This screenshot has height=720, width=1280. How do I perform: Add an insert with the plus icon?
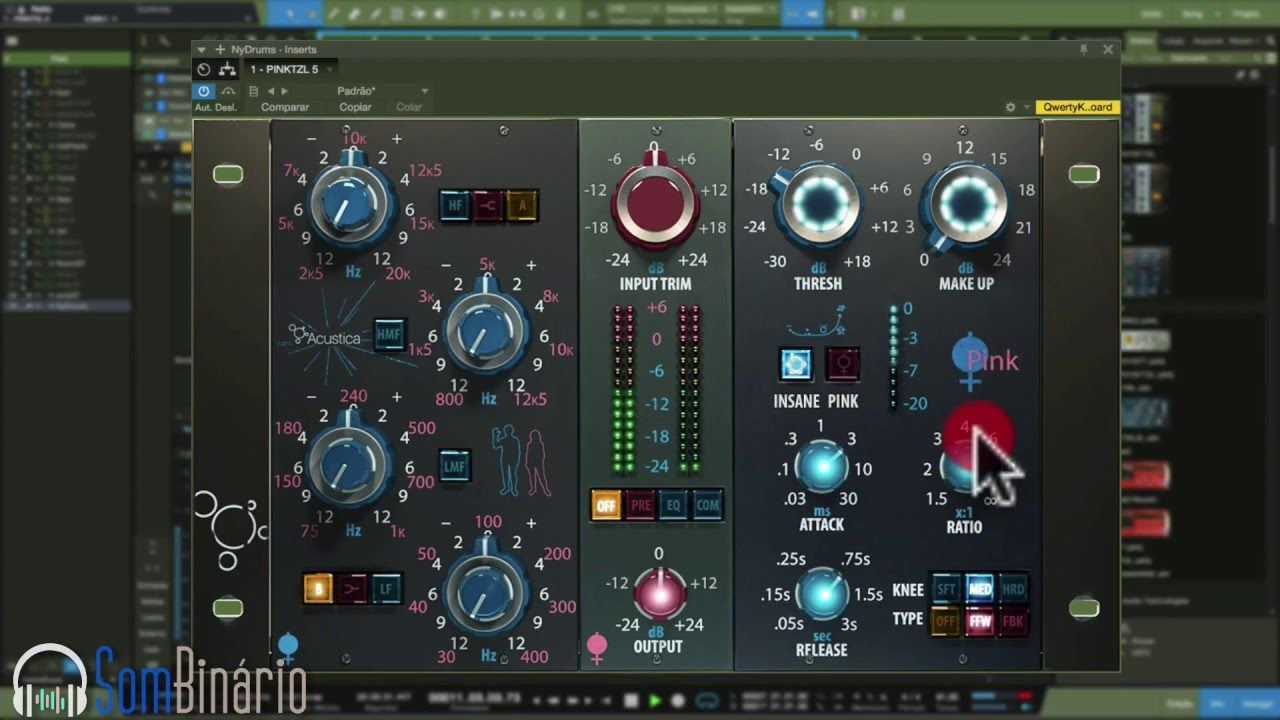pos(220,50)
